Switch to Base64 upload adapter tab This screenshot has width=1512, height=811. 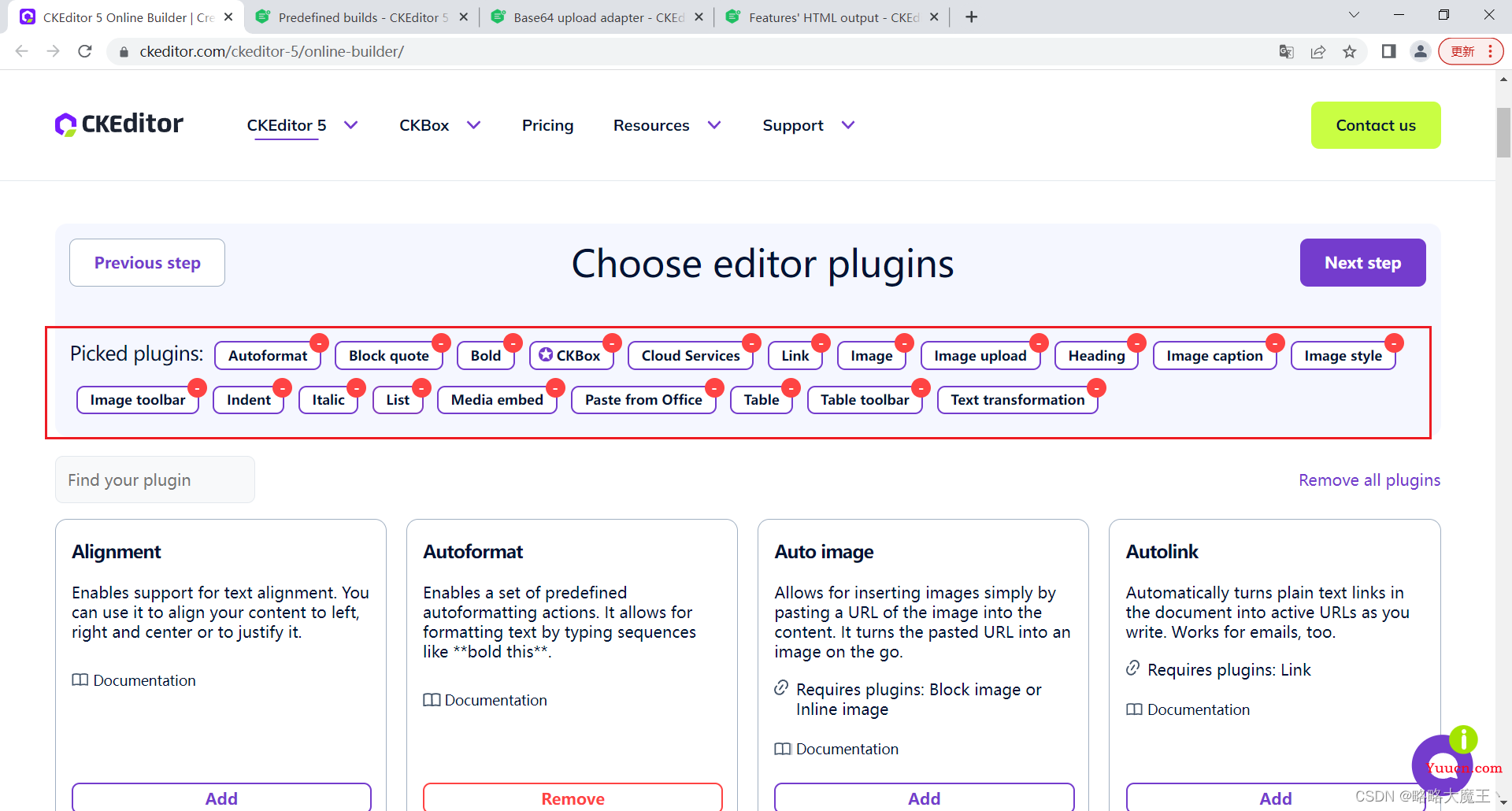point(597,17)
